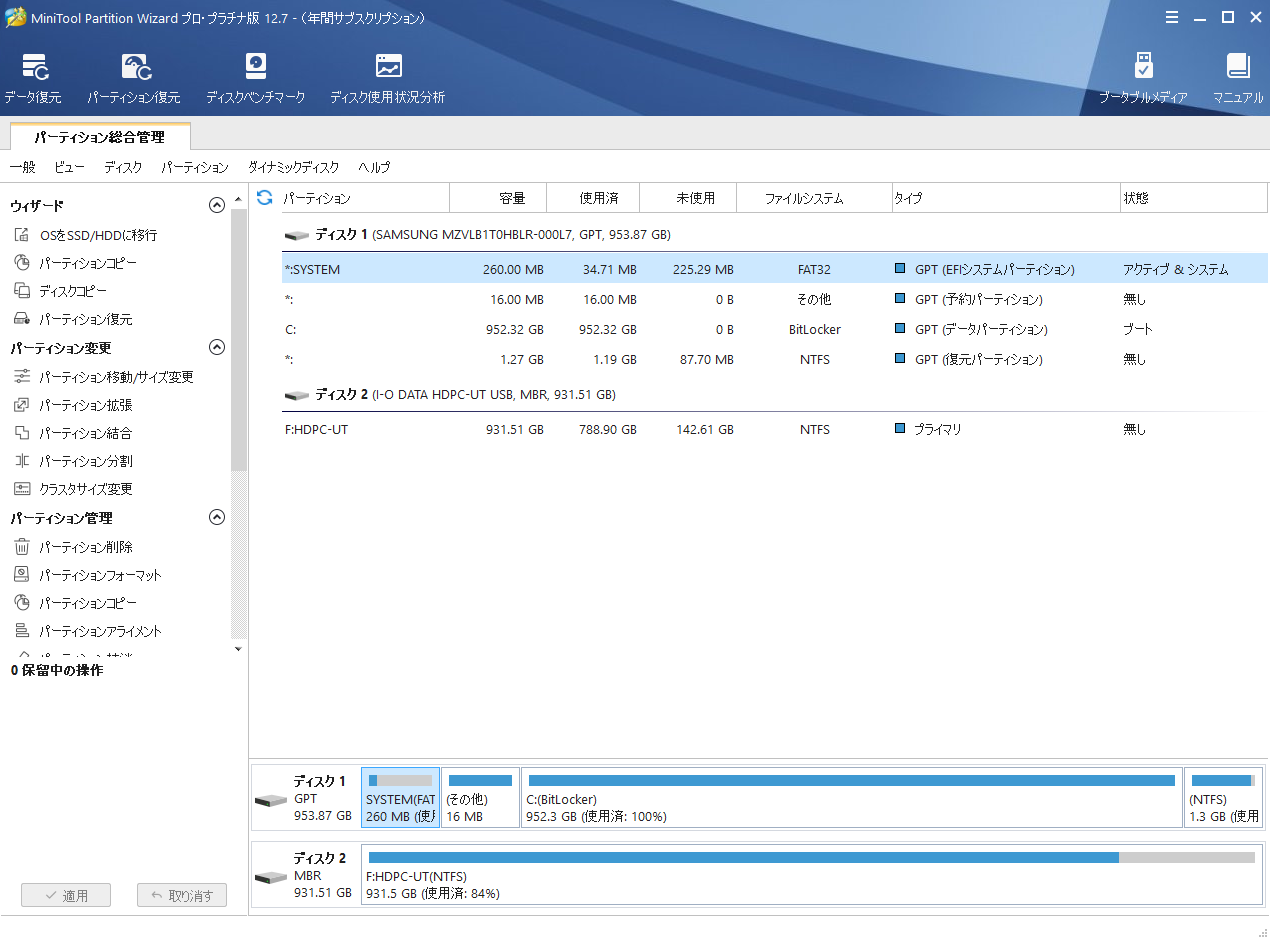Click the sidebar scroll up arrow
1270x939 pixels.
[238, 200]
